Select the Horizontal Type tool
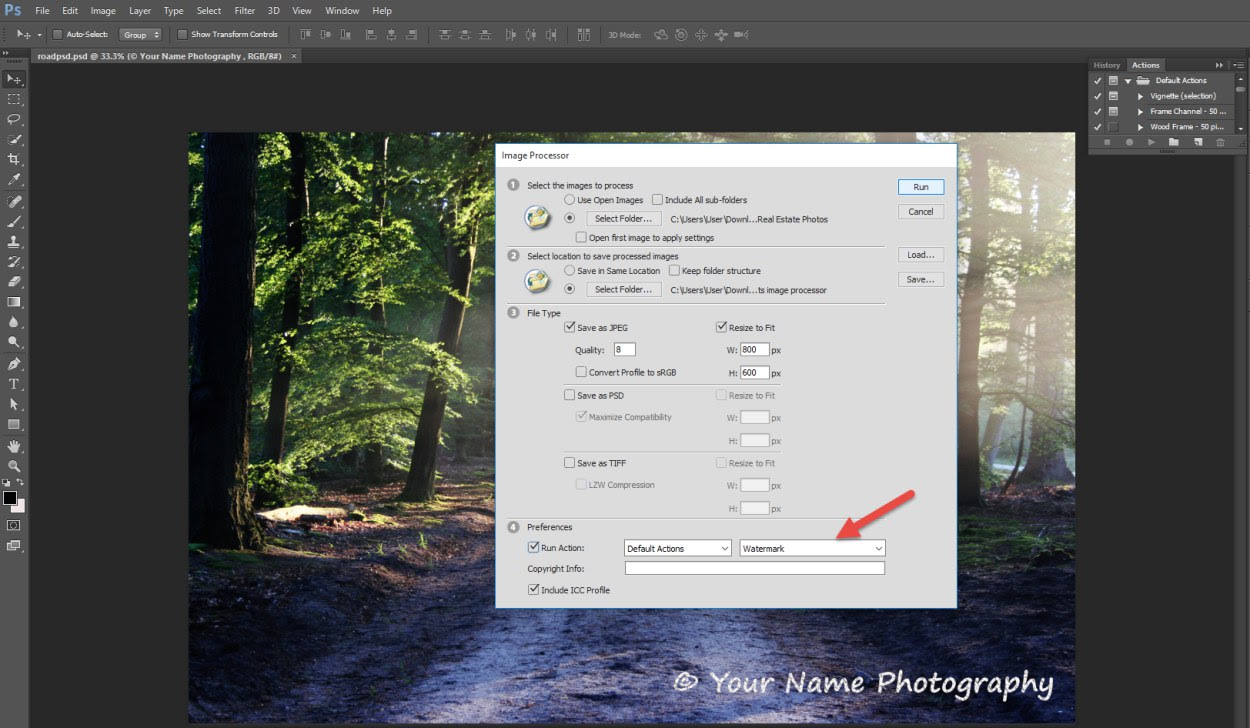 (14, 384)
